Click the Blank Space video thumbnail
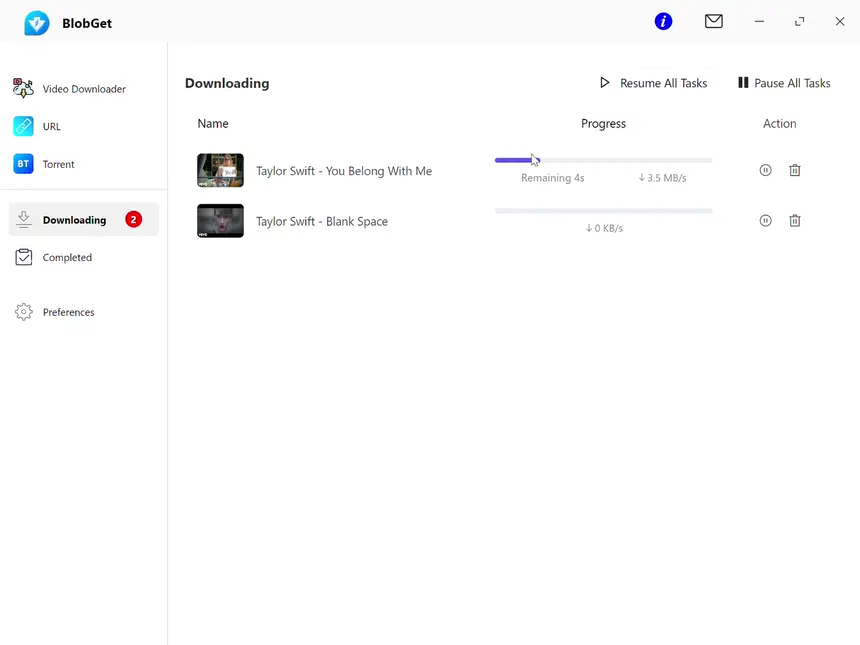This screenshot has height=645, width=860. (x=220, y=221)
